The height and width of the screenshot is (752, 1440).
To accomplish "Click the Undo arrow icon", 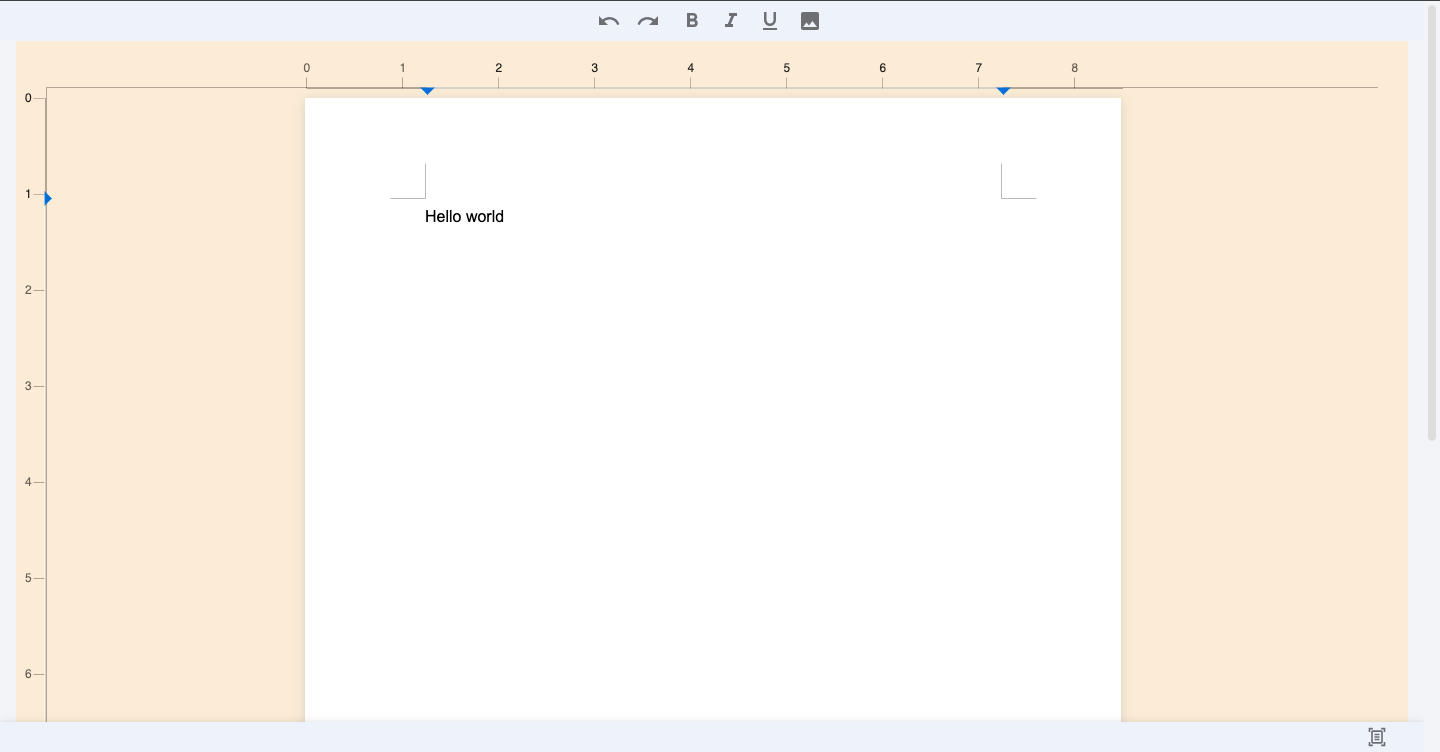I will pyautogui.click(x=609, y=21).
